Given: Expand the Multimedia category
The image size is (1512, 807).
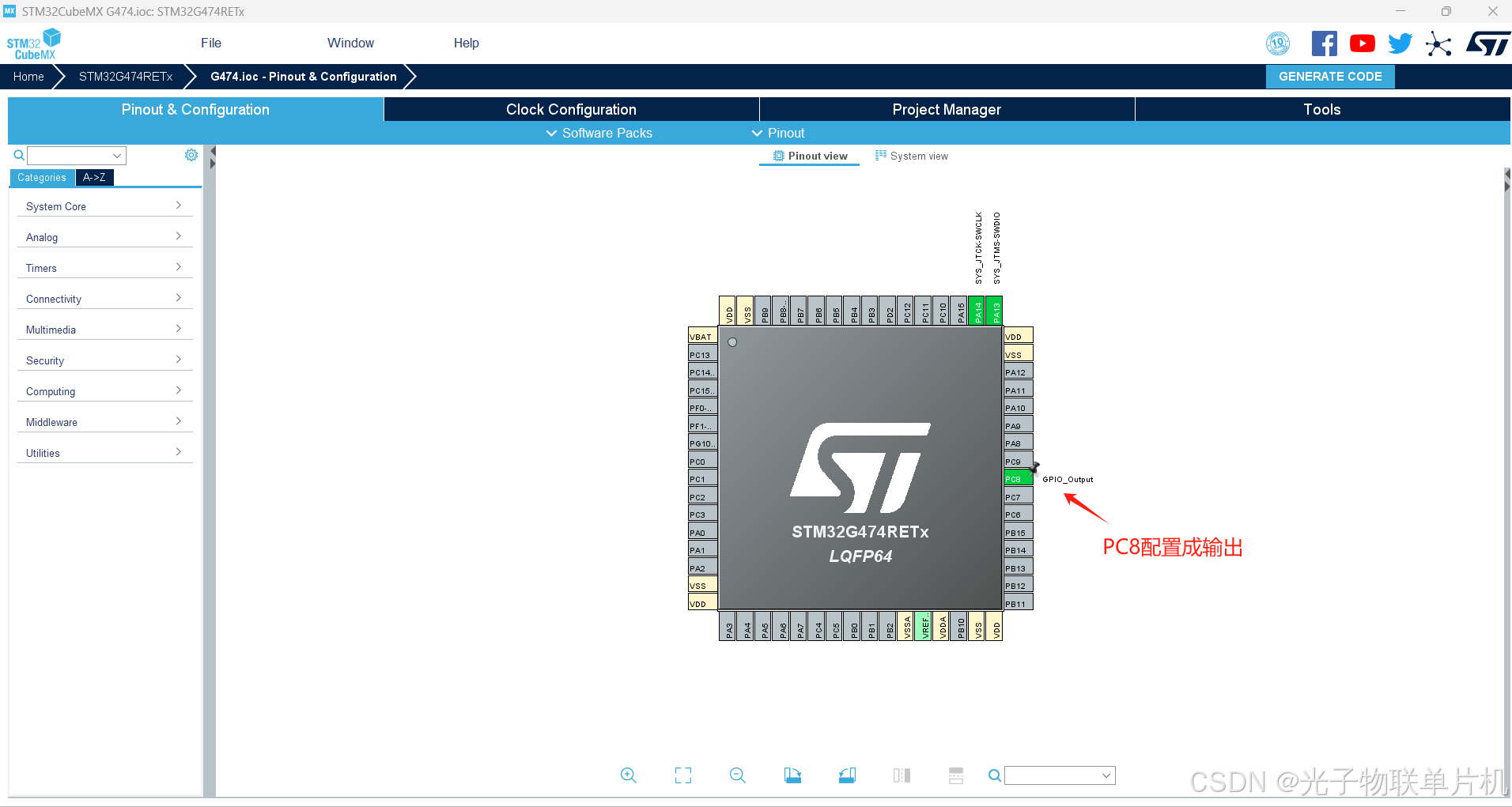Looking at the screenshot, I should click(104, 330).
